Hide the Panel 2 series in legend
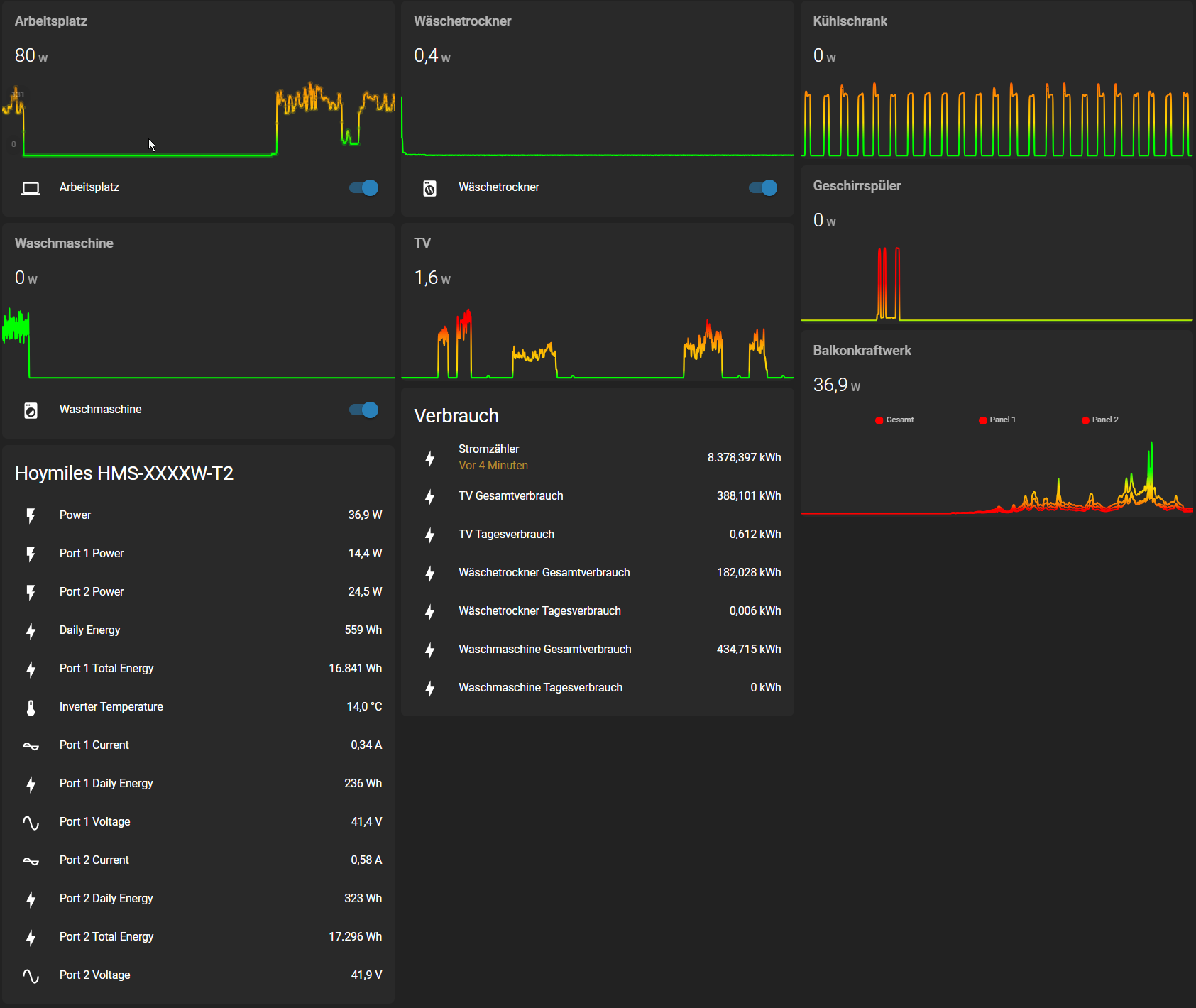The width and height of the screenshot is (1196, 1008). [x=1100, y=420]
